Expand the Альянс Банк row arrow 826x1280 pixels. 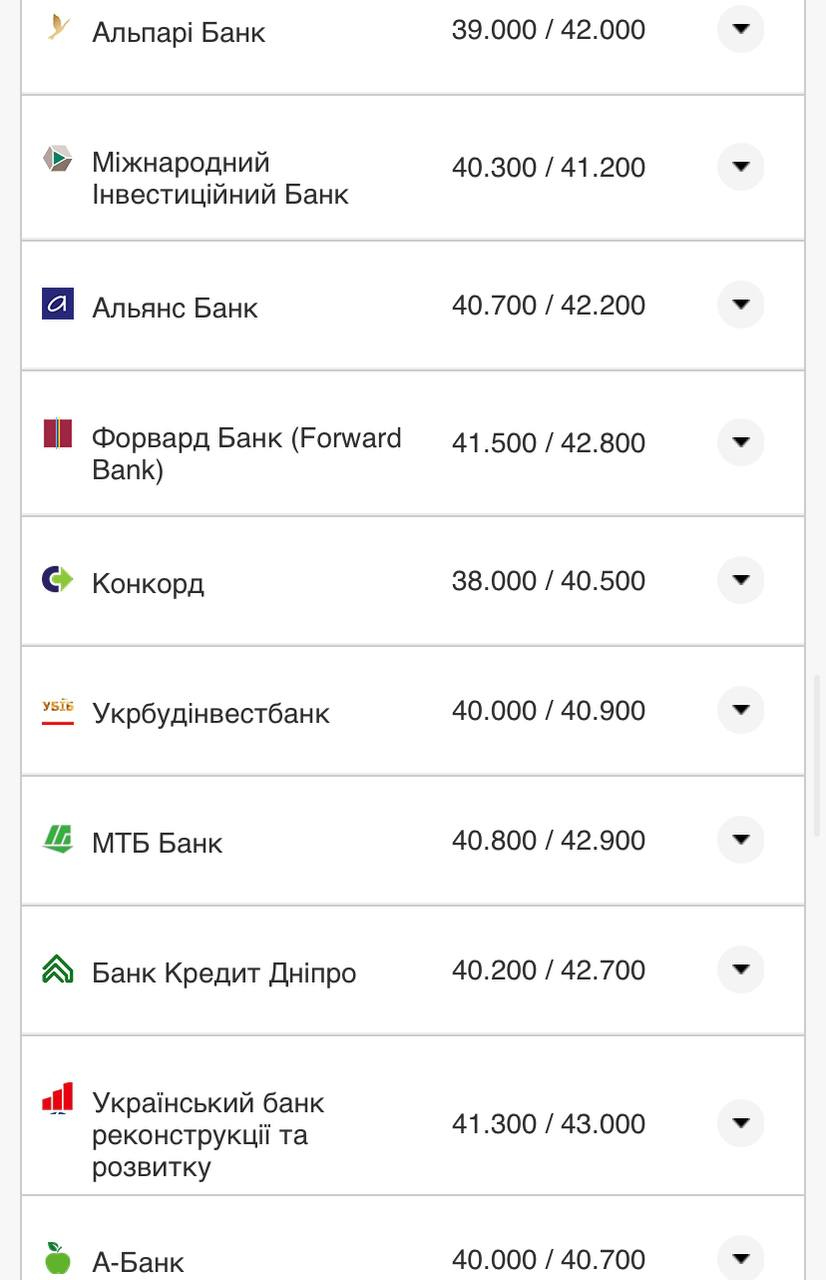[x=741, y=304]
